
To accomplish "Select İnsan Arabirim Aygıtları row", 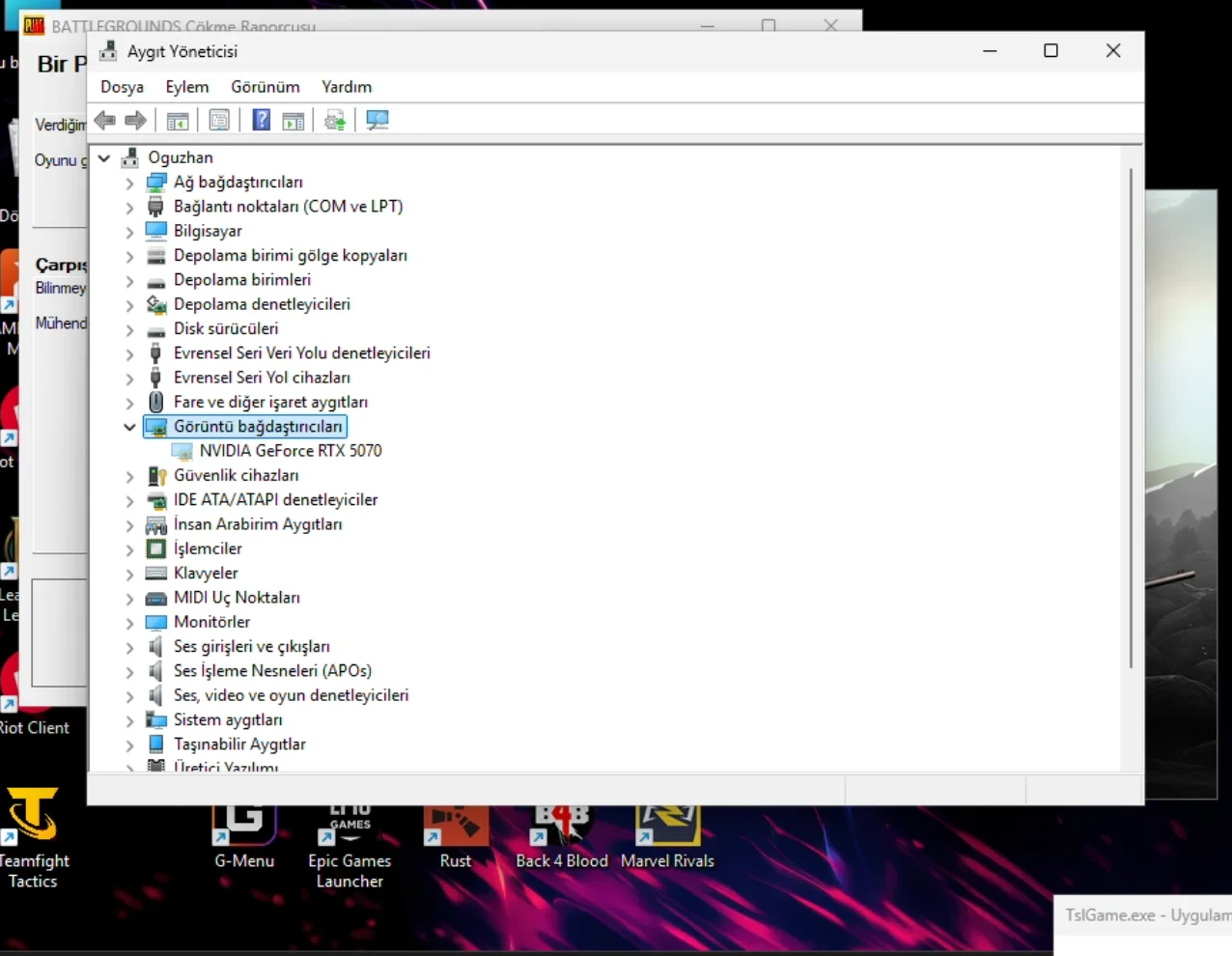I will point(258,524).
